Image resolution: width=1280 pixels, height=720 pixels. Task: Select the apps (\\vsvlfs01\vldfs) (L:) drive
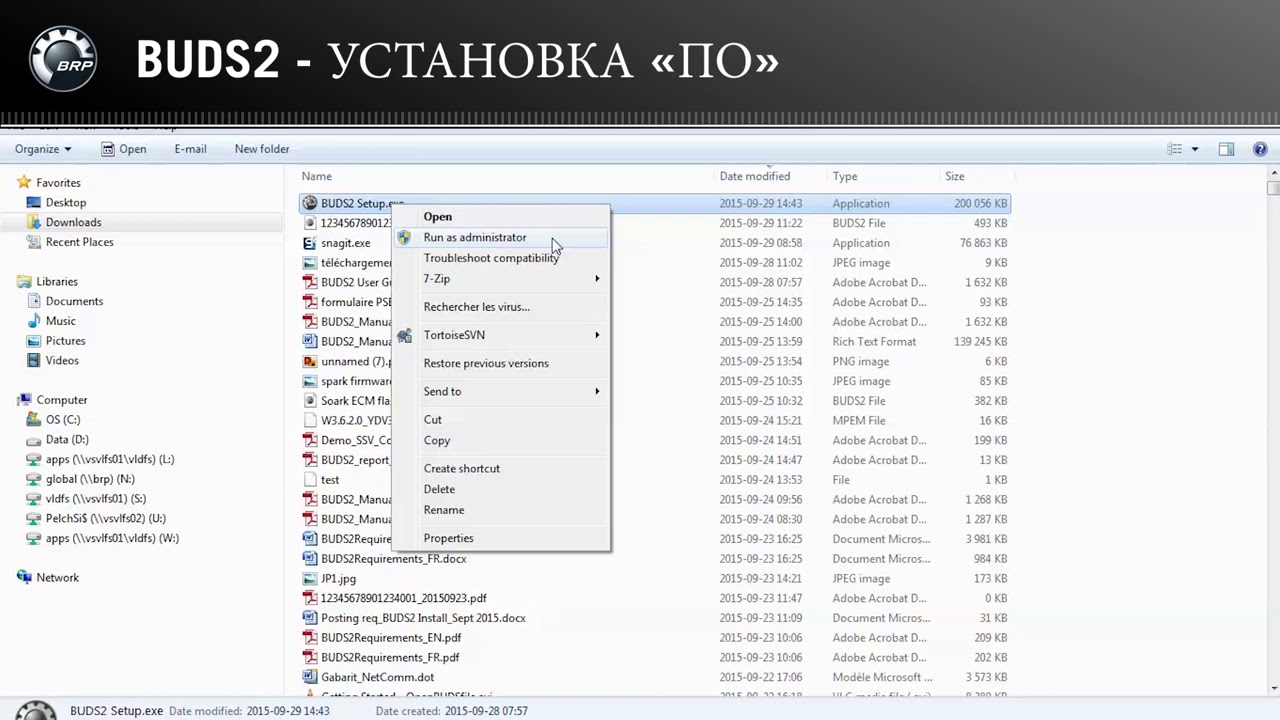point(102,459)
